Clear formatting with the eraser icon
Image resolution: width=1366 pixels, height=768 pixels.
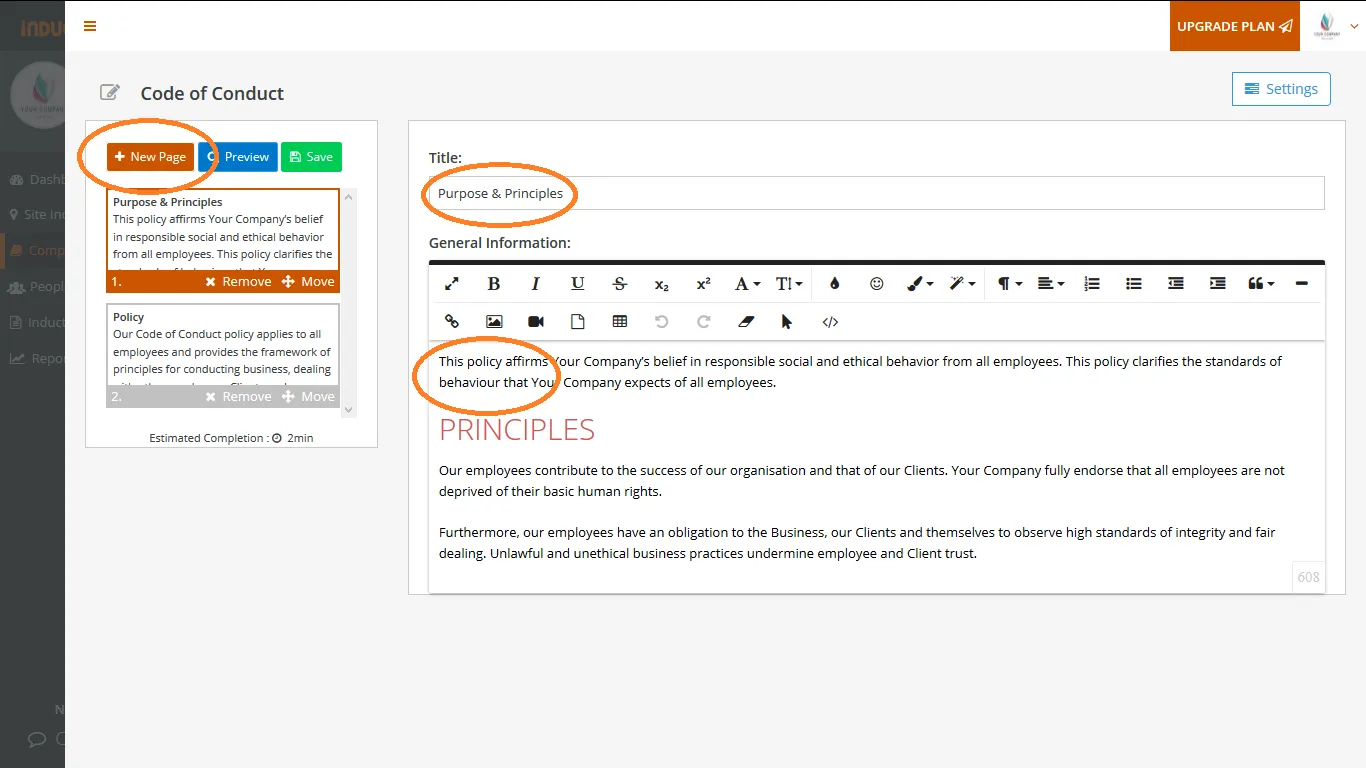745,322
